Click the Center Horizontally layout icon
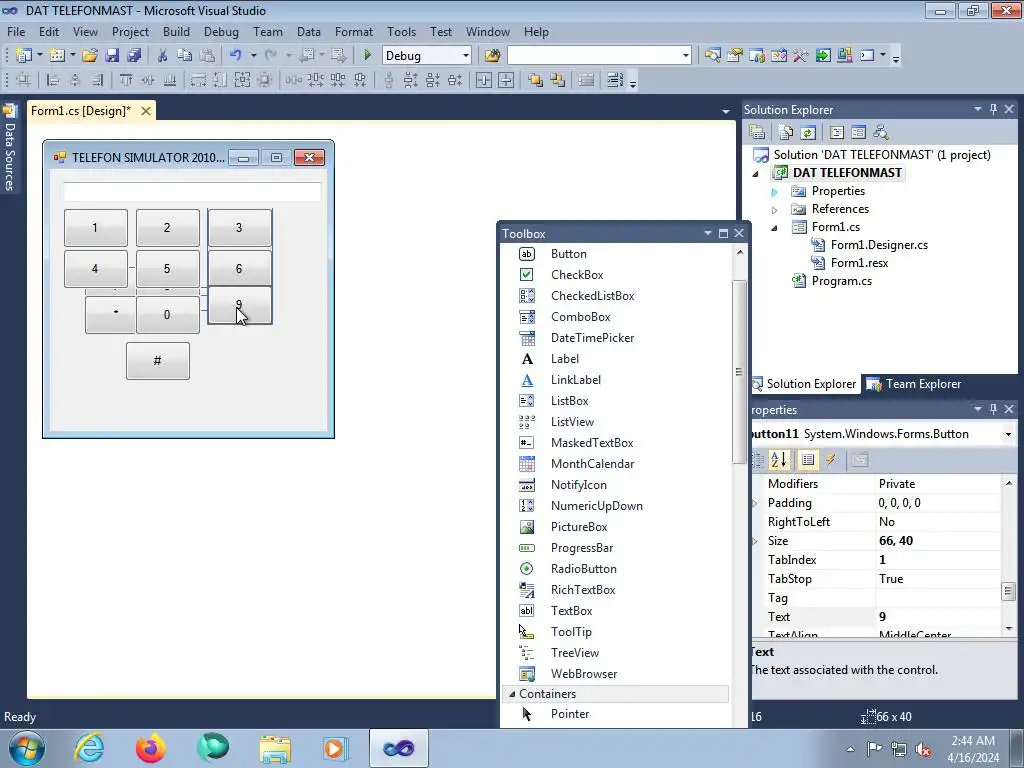This screenshot has width=1024, height=768. 484,80
